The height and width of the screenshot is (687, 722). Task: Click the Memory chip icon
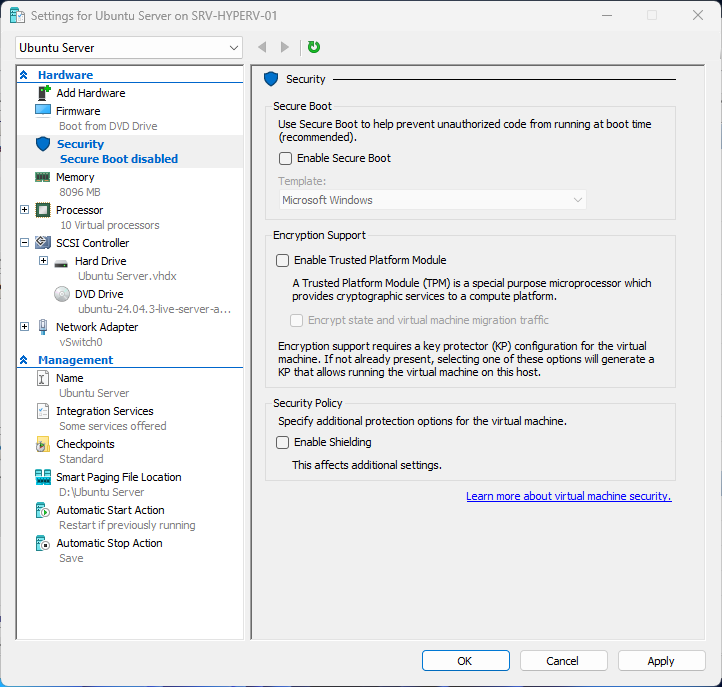(43, 177)
